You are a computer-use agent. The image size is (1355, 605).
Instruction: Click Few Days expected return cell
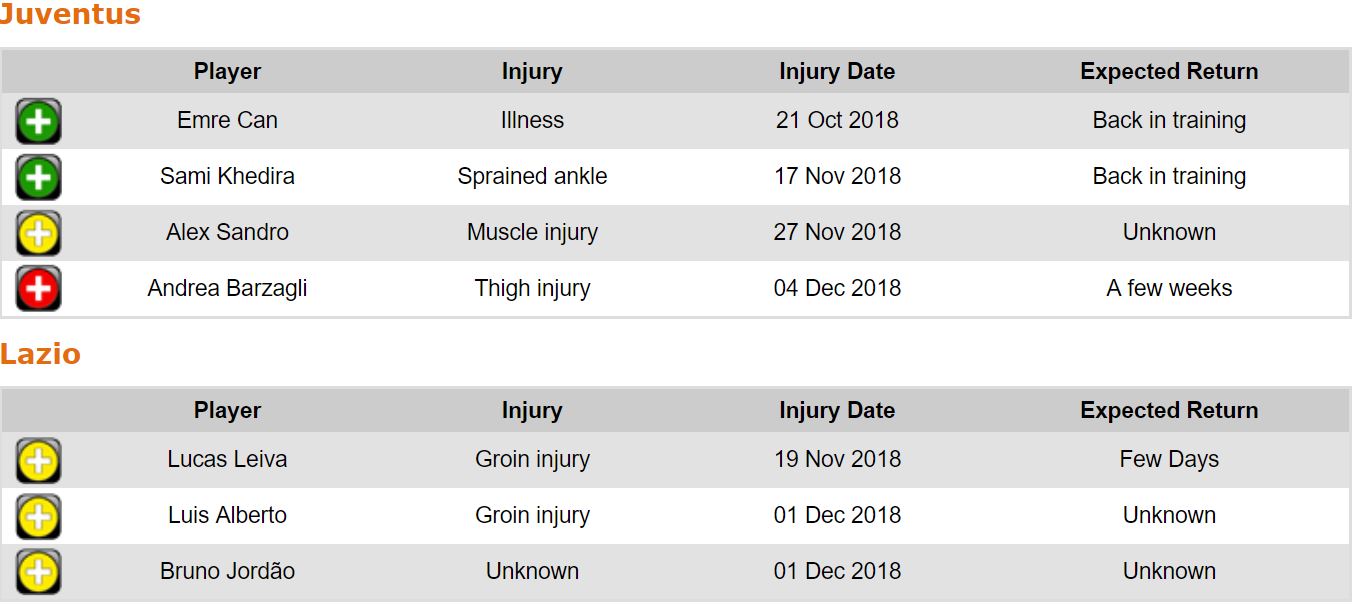tap(1168, 460)
